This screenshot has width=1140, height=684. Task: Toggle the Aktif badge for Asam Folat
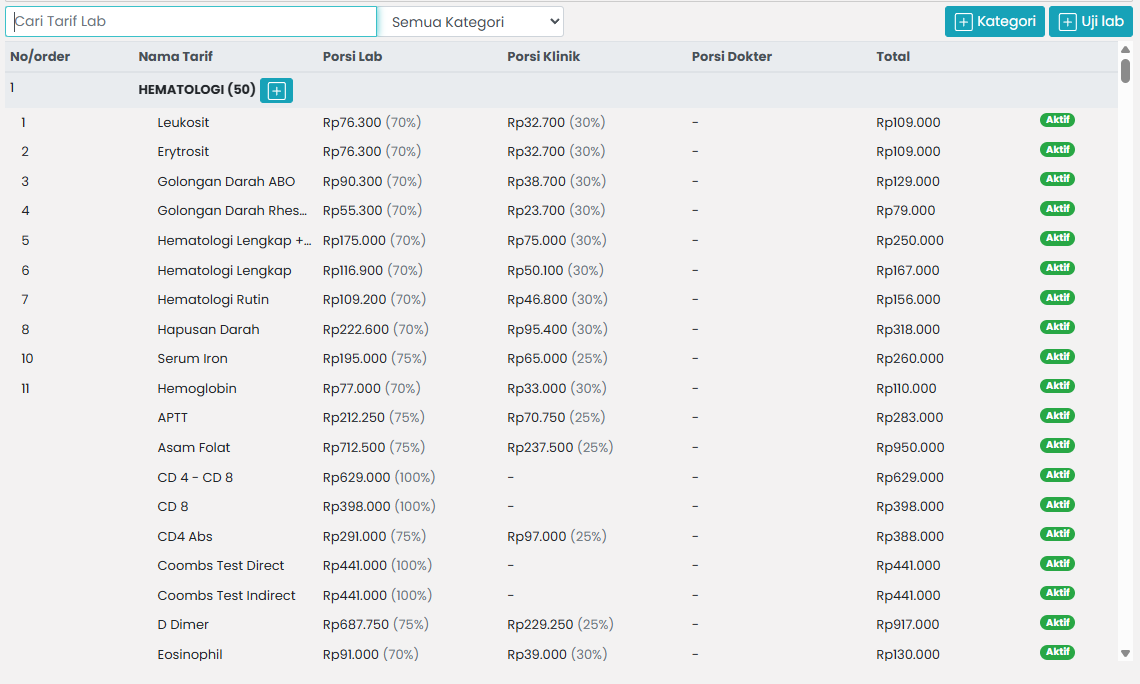[1057, 445]
